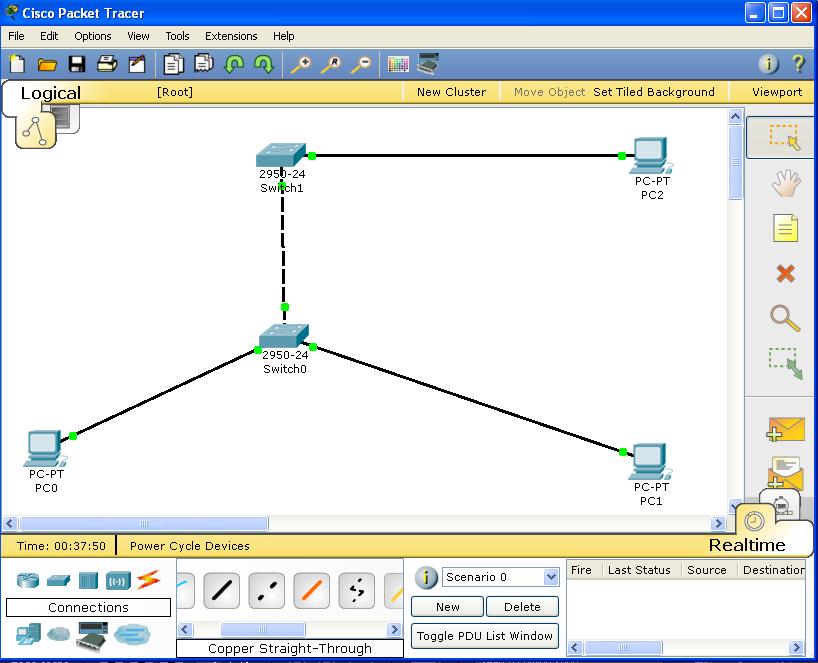Screen dimensions: 818x663
Task: Pick the Copper Cross-Over dashed cable
Action: [x=267, y=590]
